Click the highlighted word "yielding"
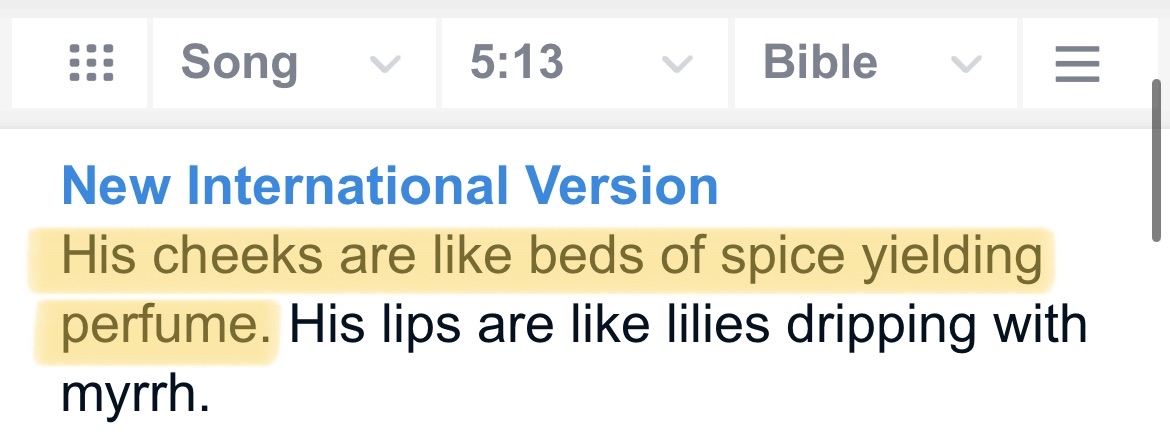This screenshot has width=1170, height=446. pos(951,258)
